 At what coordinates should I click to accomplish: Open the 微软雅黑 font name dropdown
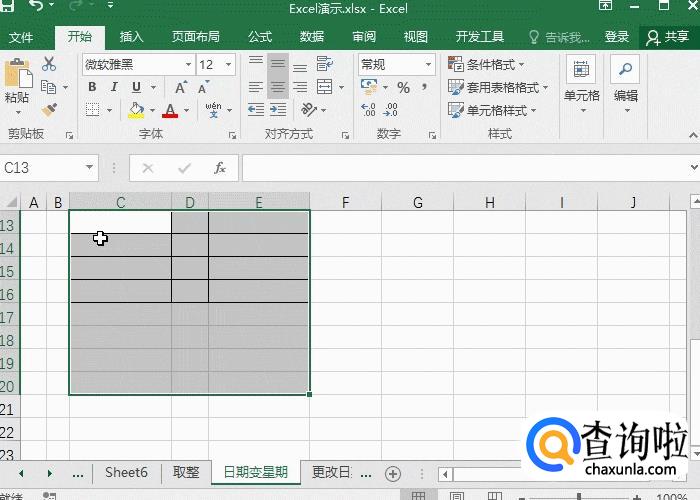click(188, 65)
